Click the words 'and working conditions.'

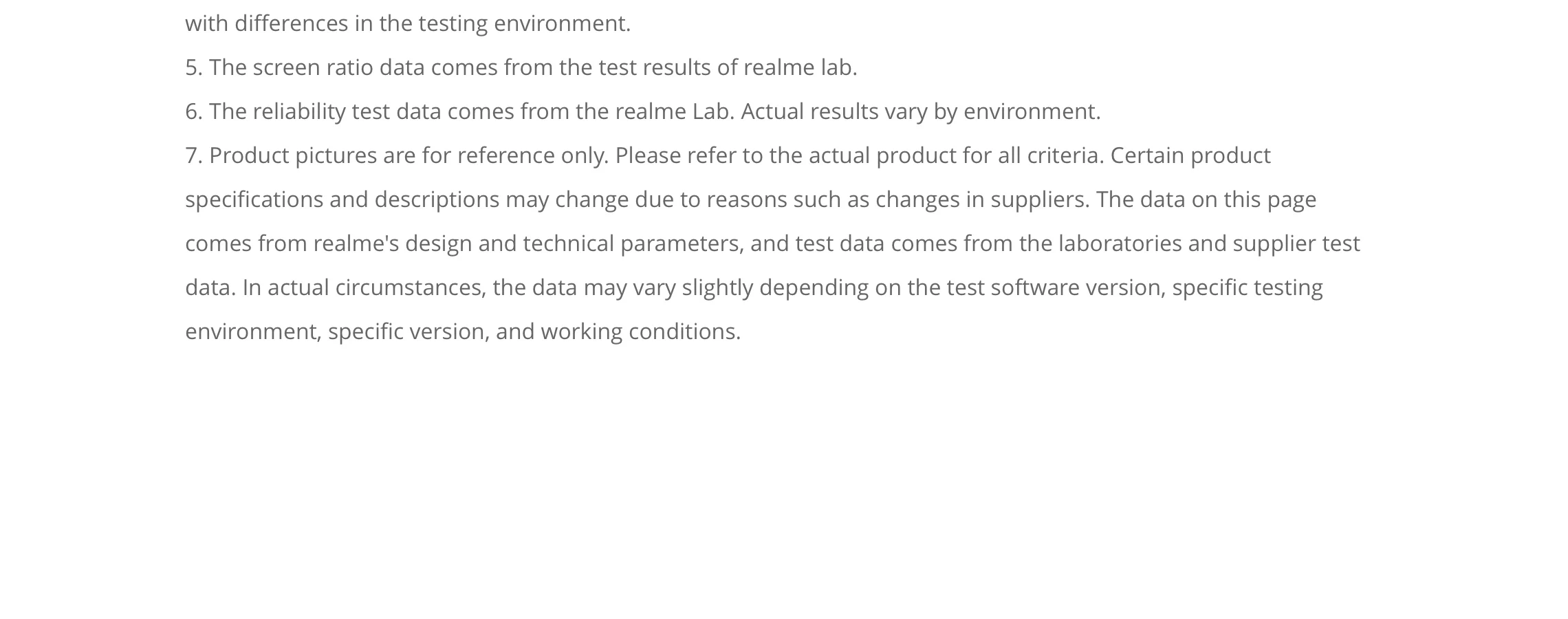(618, 332)
